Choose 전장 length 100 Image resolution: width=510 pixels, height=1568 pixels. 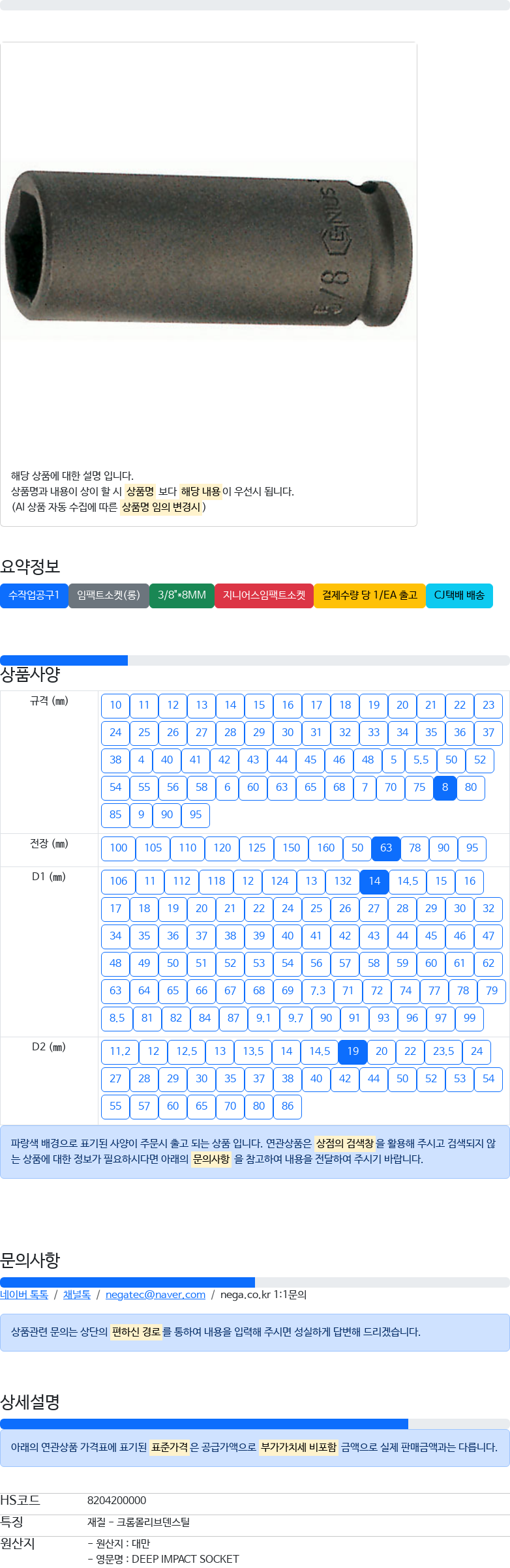click(x=119, y=848)
